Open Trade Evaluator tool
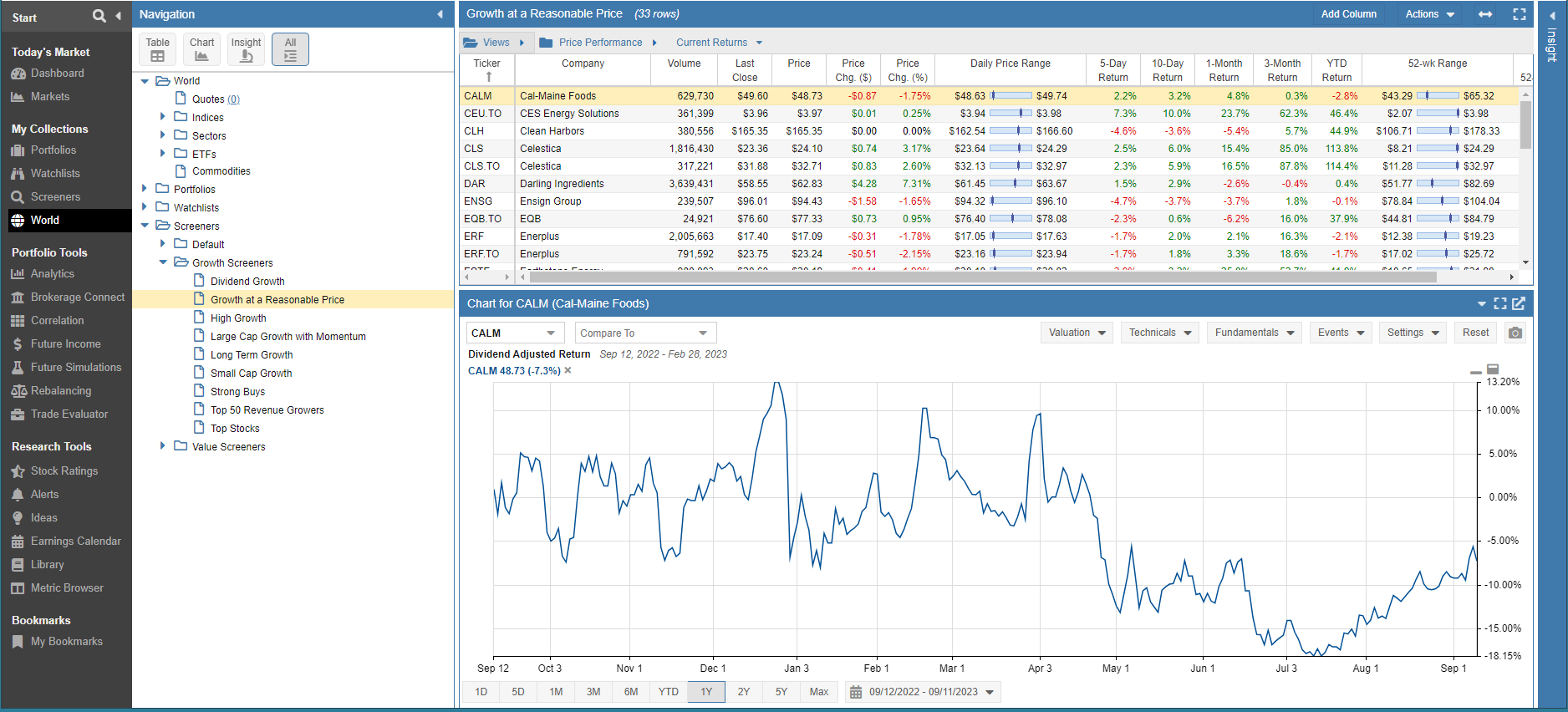The image size is (1568, 712). 69,414
